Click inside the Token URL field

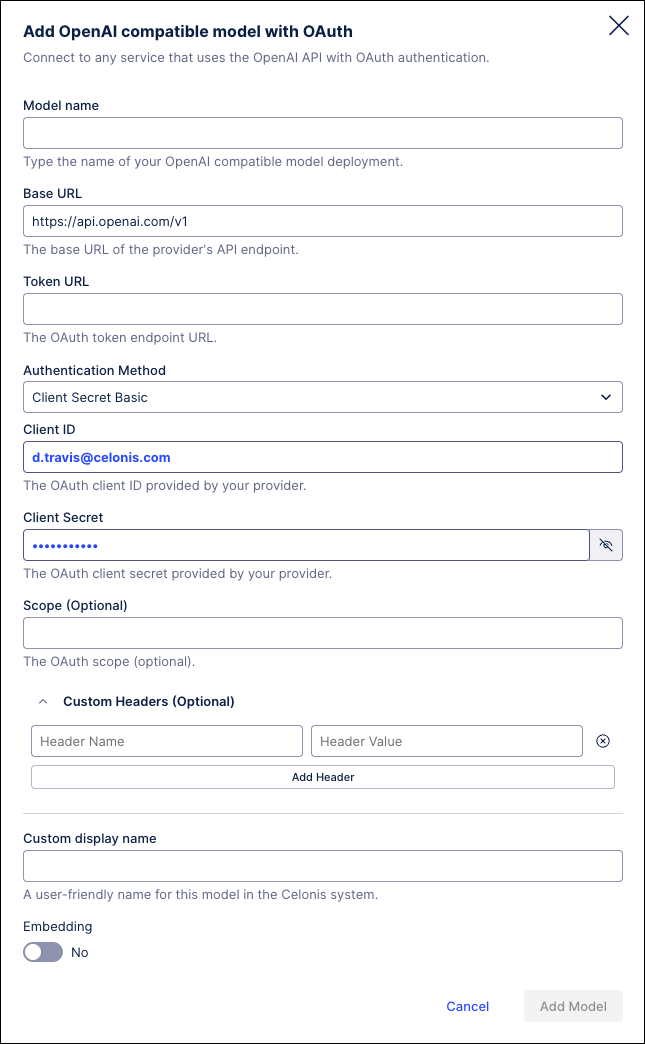pos(322,309)
